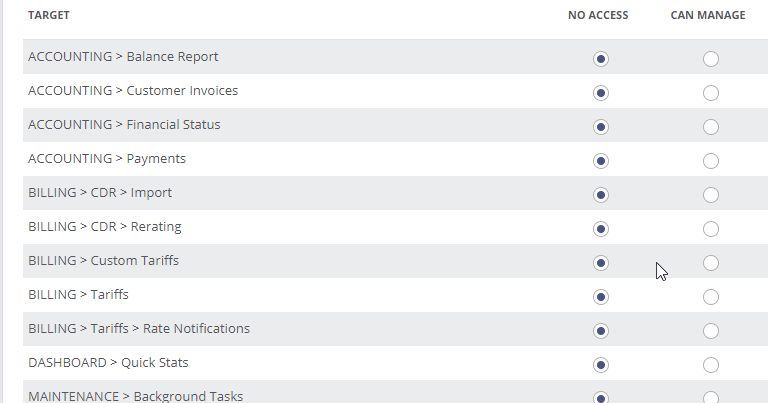Select Can Manage for CDR Rerating
This screenshot has height=403, width=768.
pyautogui.click(x=711, y=229)
